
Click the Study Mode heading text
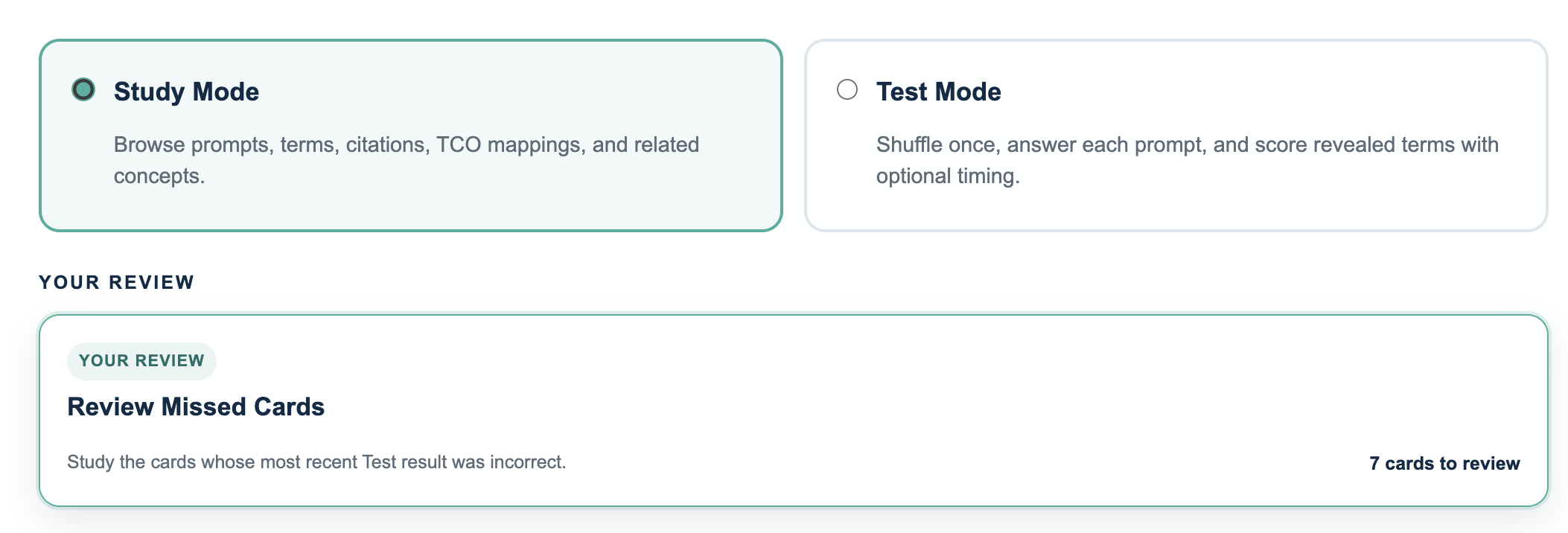click(186, 92)
